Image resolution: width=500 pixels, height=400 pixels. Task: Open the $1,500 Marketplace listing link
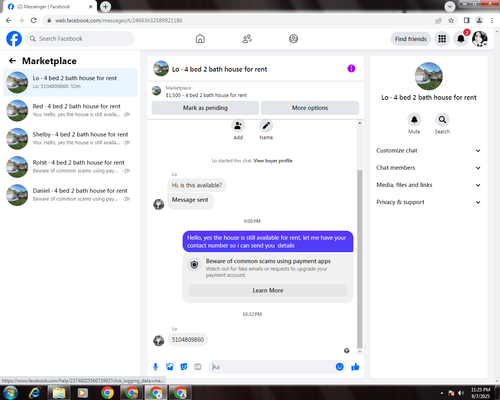(x=206, y=95)
